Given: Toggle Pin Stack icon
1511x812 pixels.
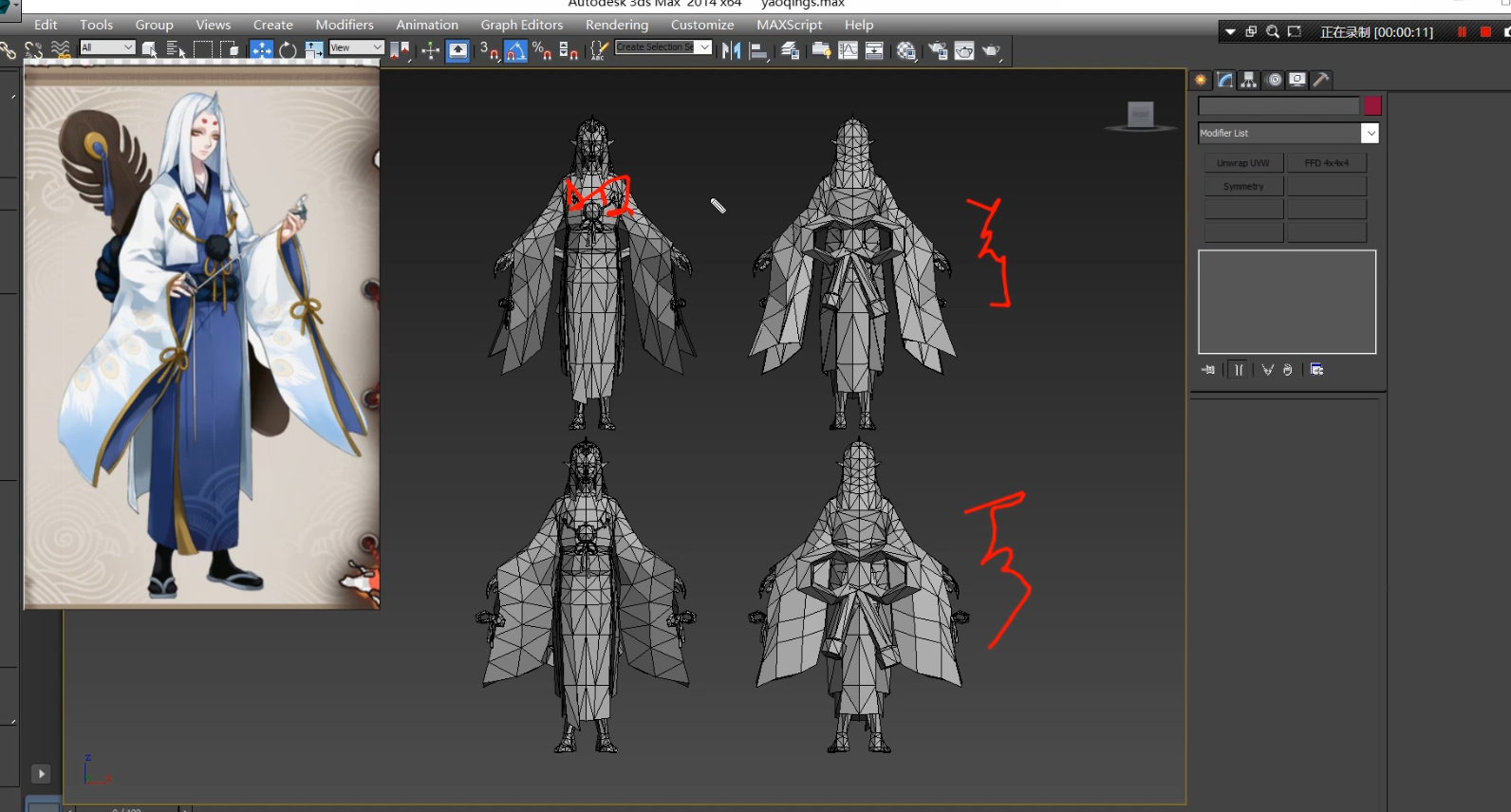Looking at the screenshot, I should (1207, 370).
